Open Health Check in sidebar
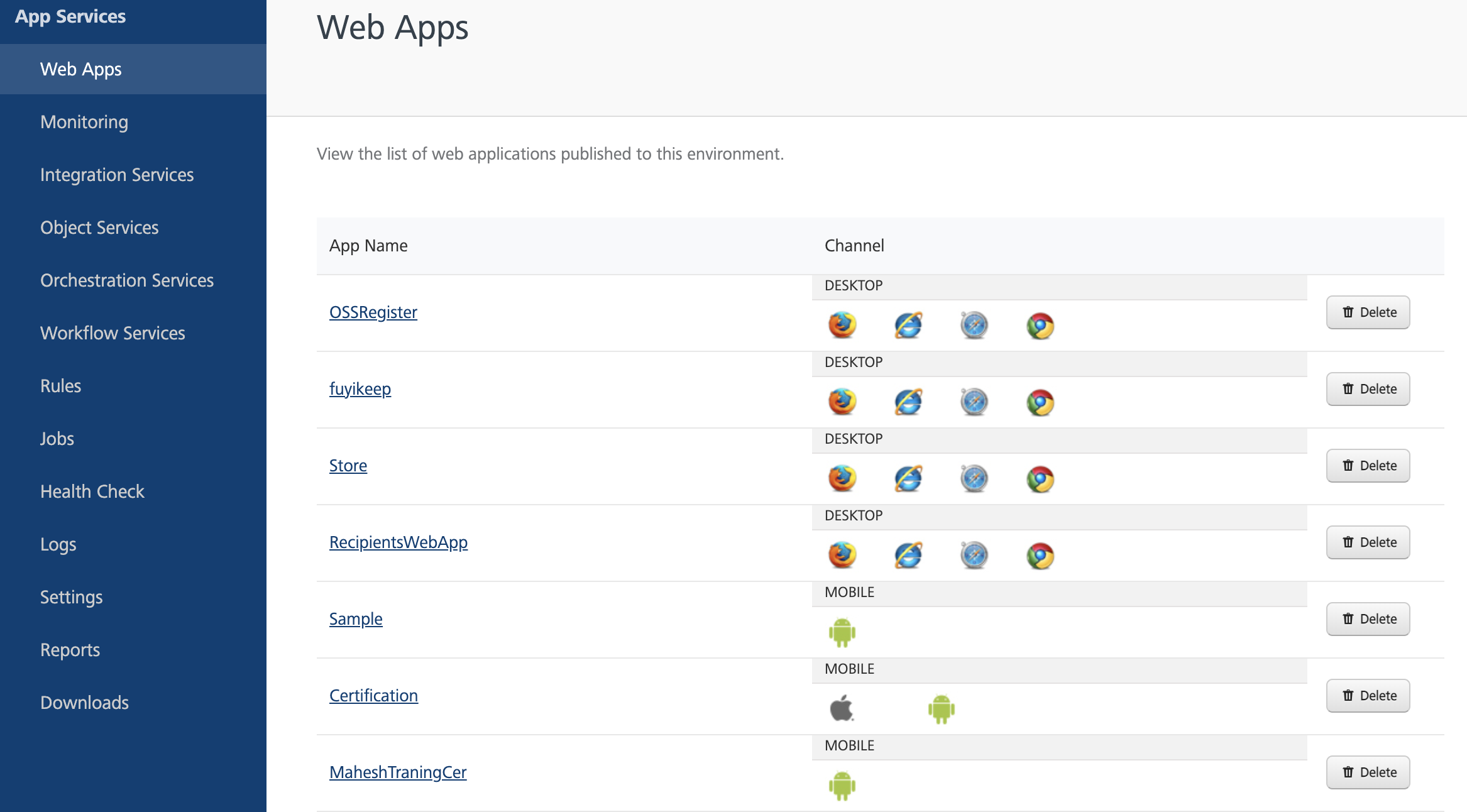 coord(92,491)
